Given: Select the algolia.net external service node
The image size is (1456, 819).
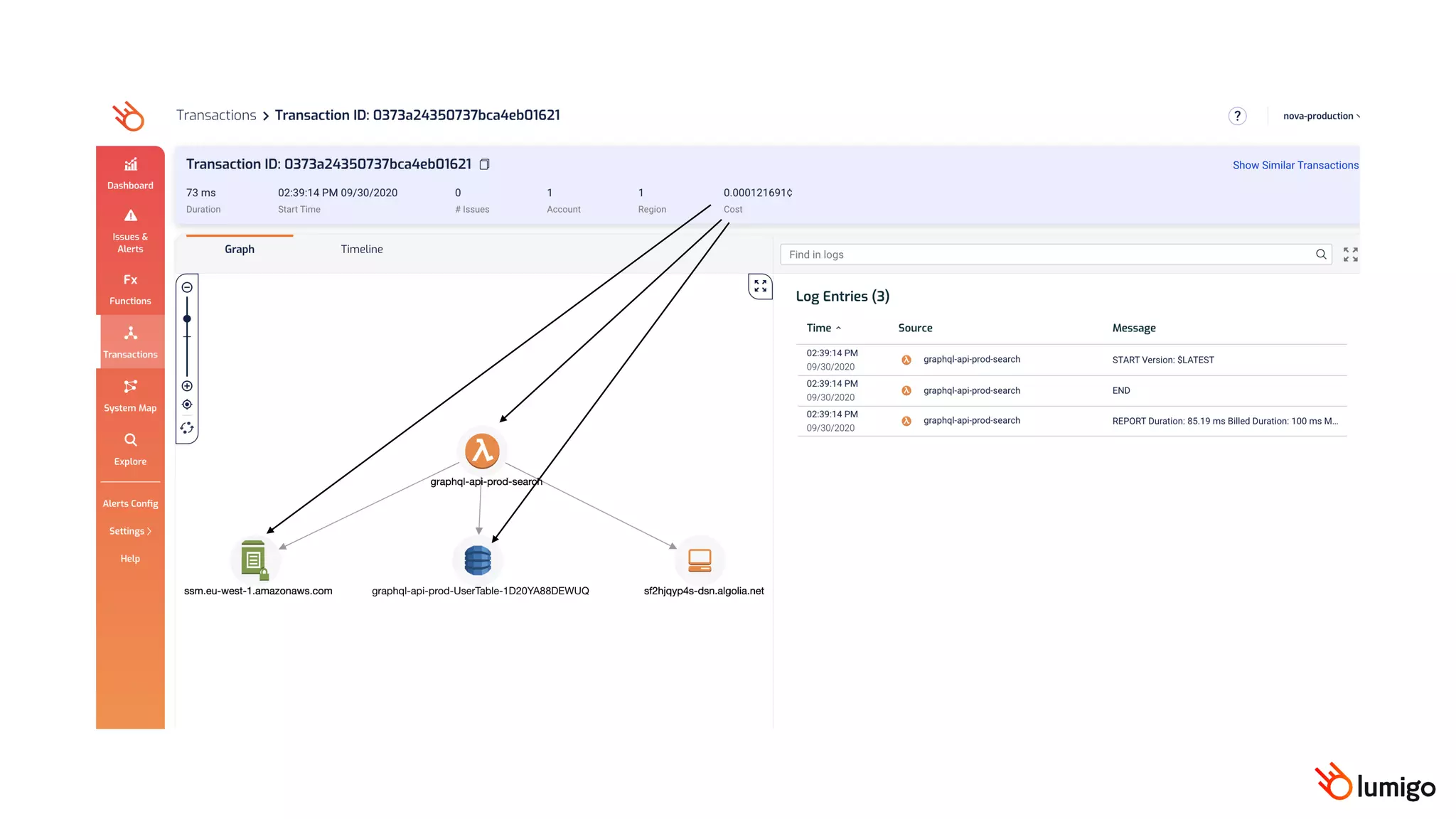Looking at the screenshot, I should (x=700, y=560).
